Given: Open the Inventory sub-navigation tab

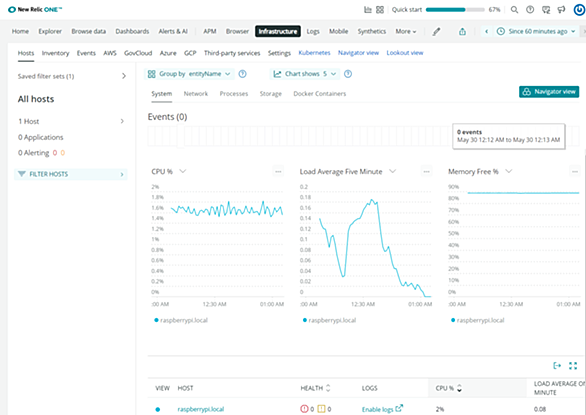Looking at the screenshot, I should pyautogui.click(x=55, y=53).
